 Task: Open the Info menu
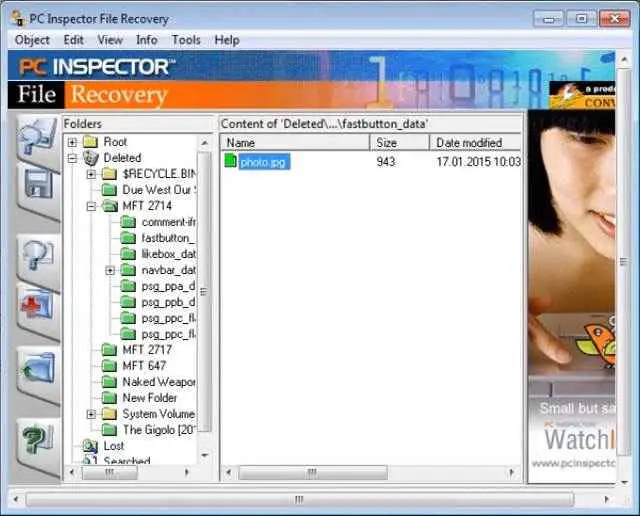[147, 40]
